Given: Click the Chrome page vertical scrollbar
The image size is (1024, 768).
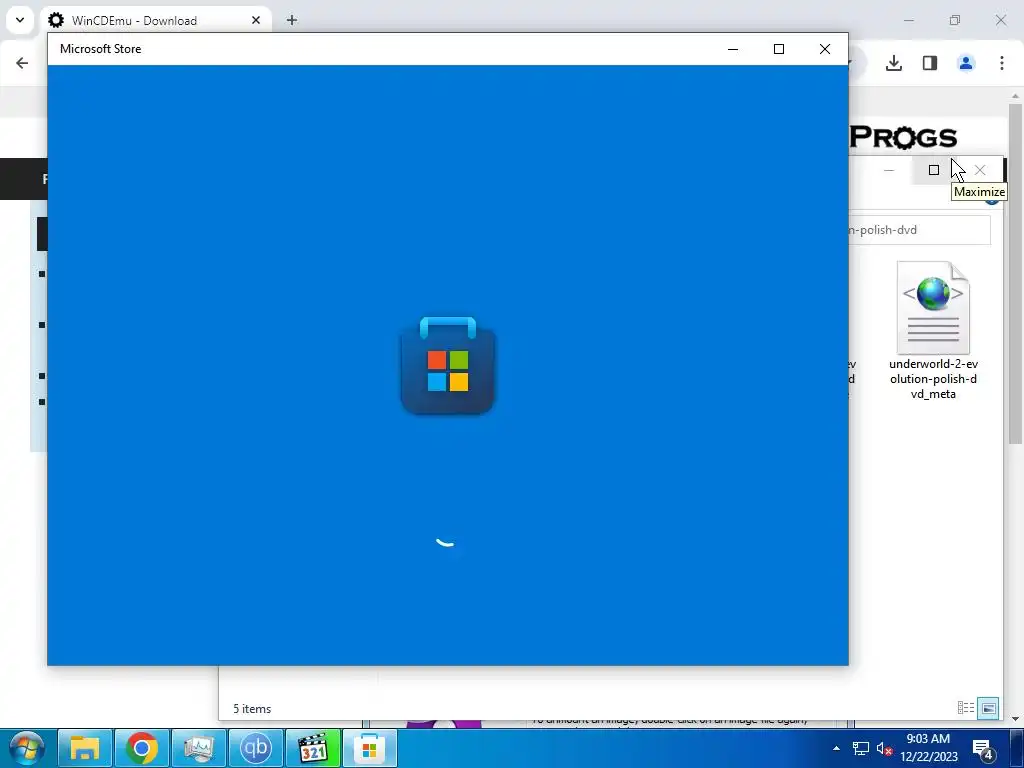Looking at the screenshot, I should (1015, 274).
